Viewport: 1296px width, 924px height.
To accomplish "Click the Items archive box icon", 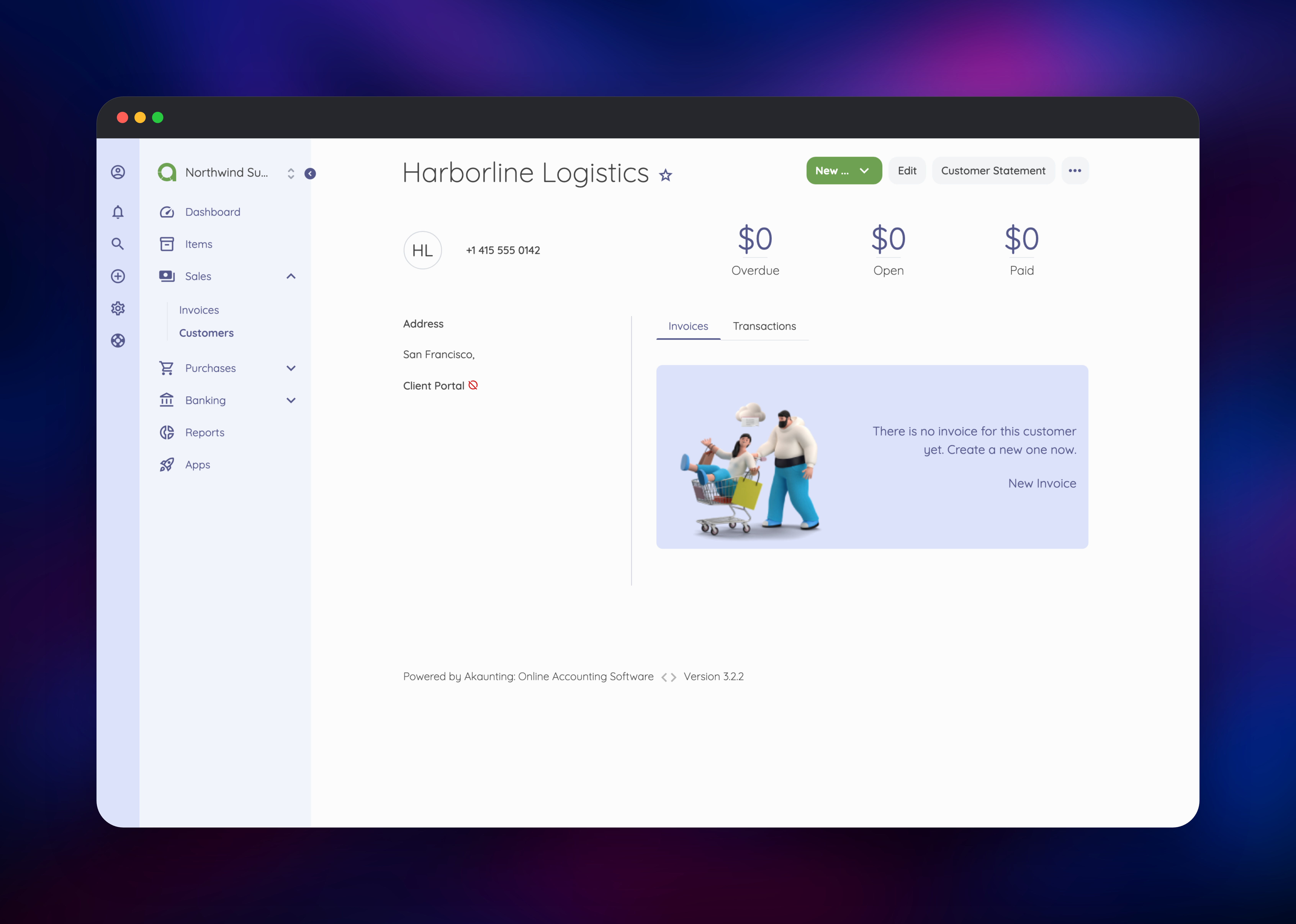I will 167,244.
